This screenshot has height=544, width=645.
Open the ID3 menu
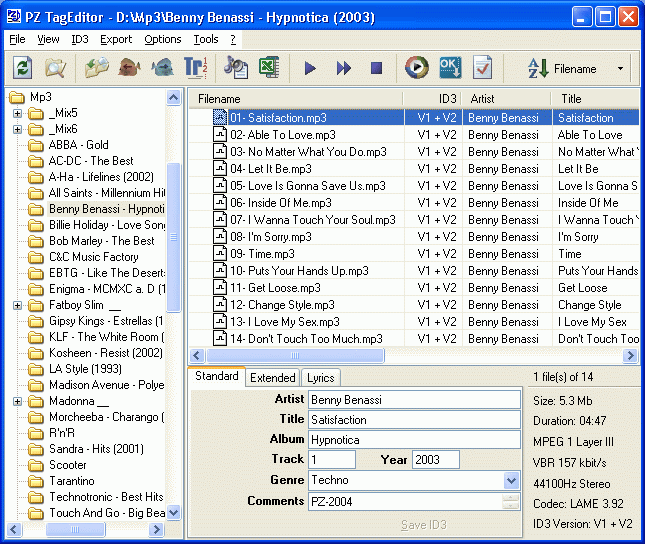(x=80, y=39)
